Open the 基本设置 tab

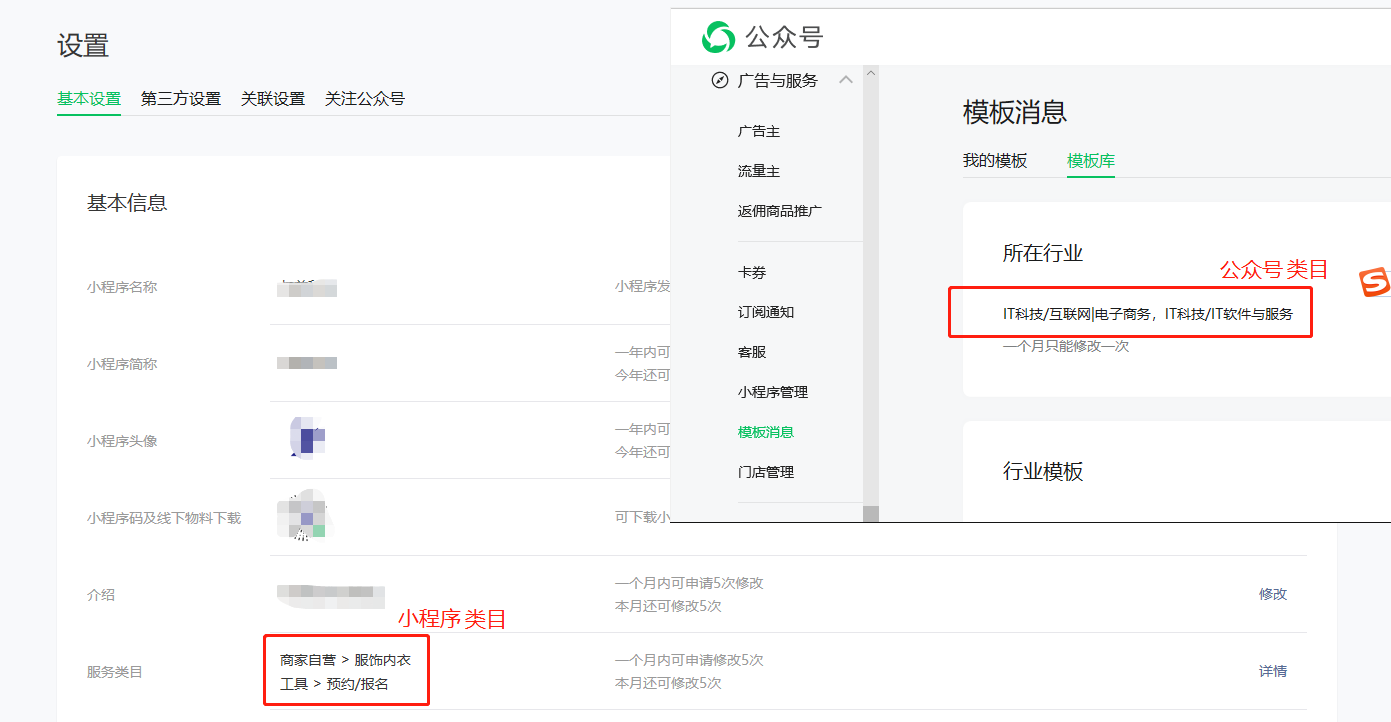tap(89, 99)
